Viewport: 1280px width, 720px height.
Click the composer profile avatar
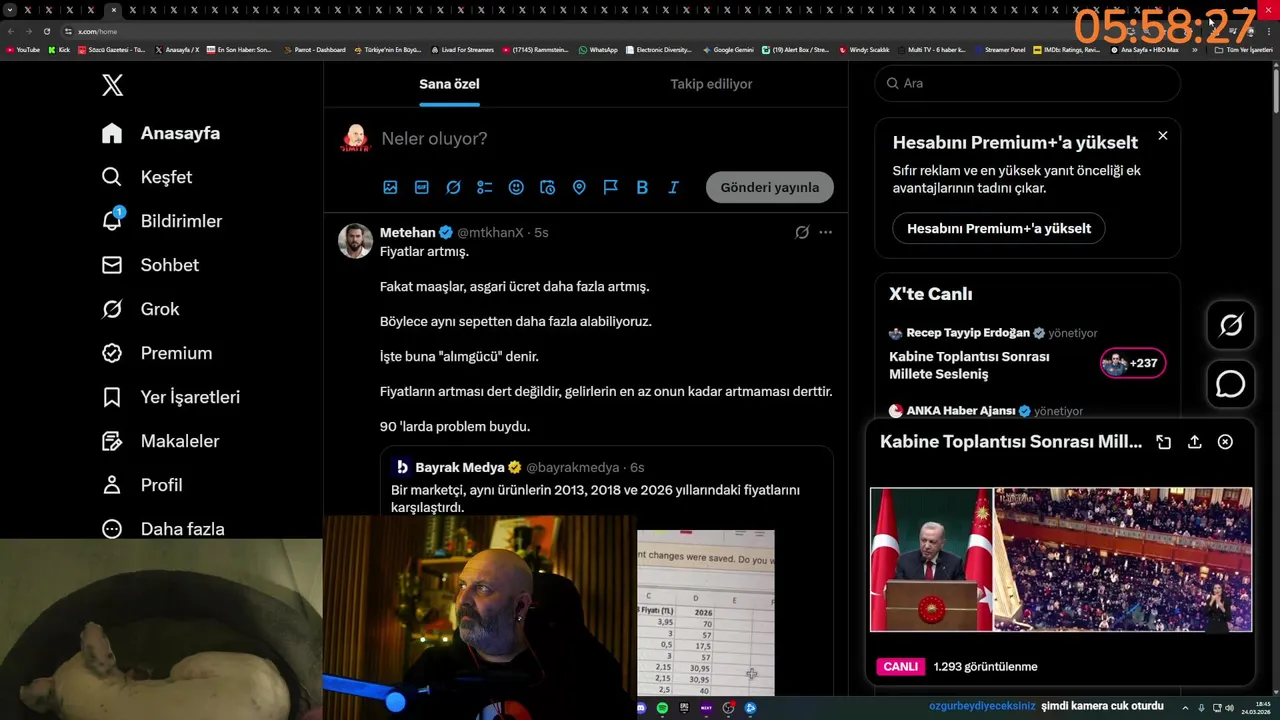click(x=355, y=138)
